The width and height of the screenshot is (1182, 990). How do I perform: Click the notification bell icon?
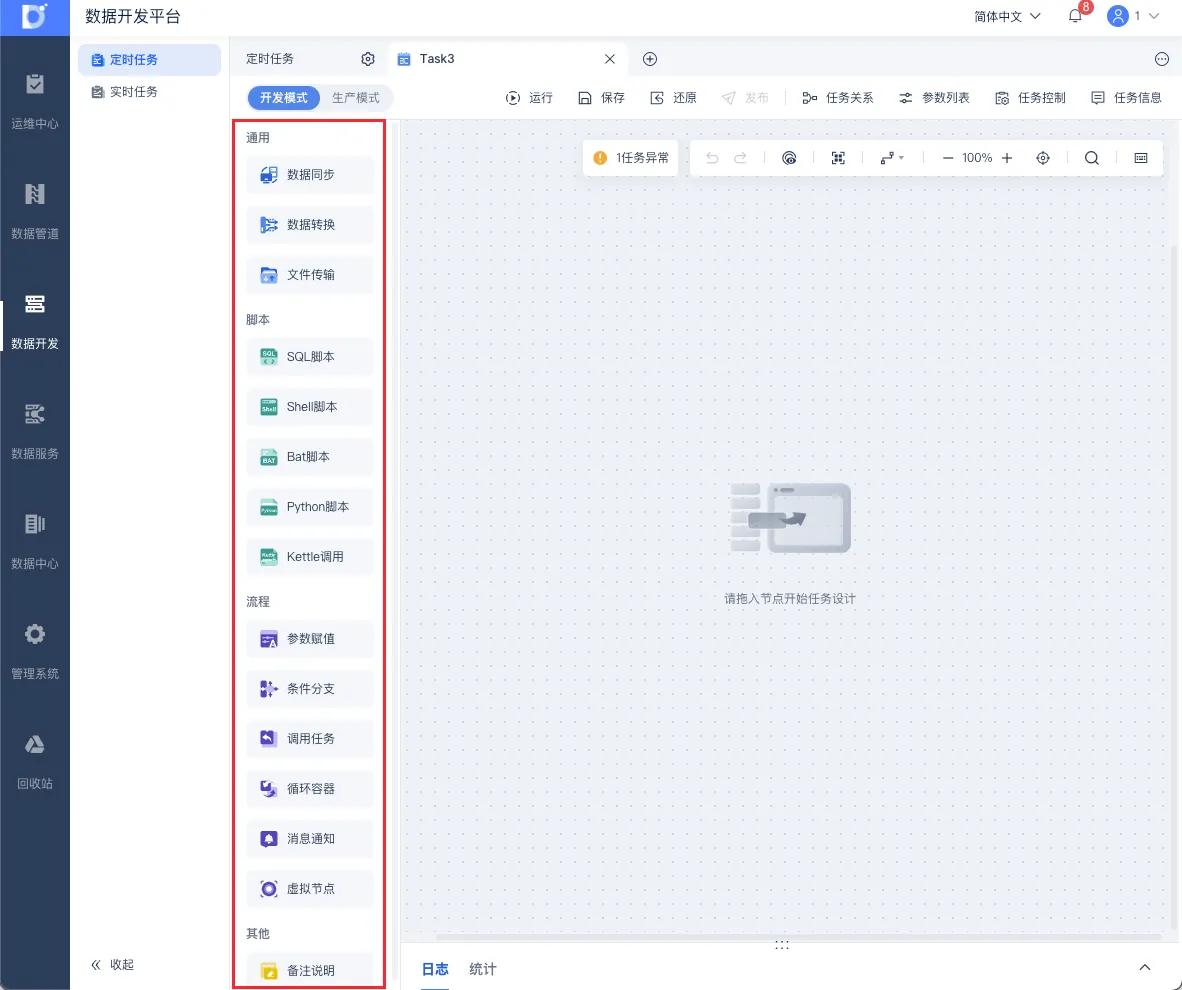point(1075,16)
